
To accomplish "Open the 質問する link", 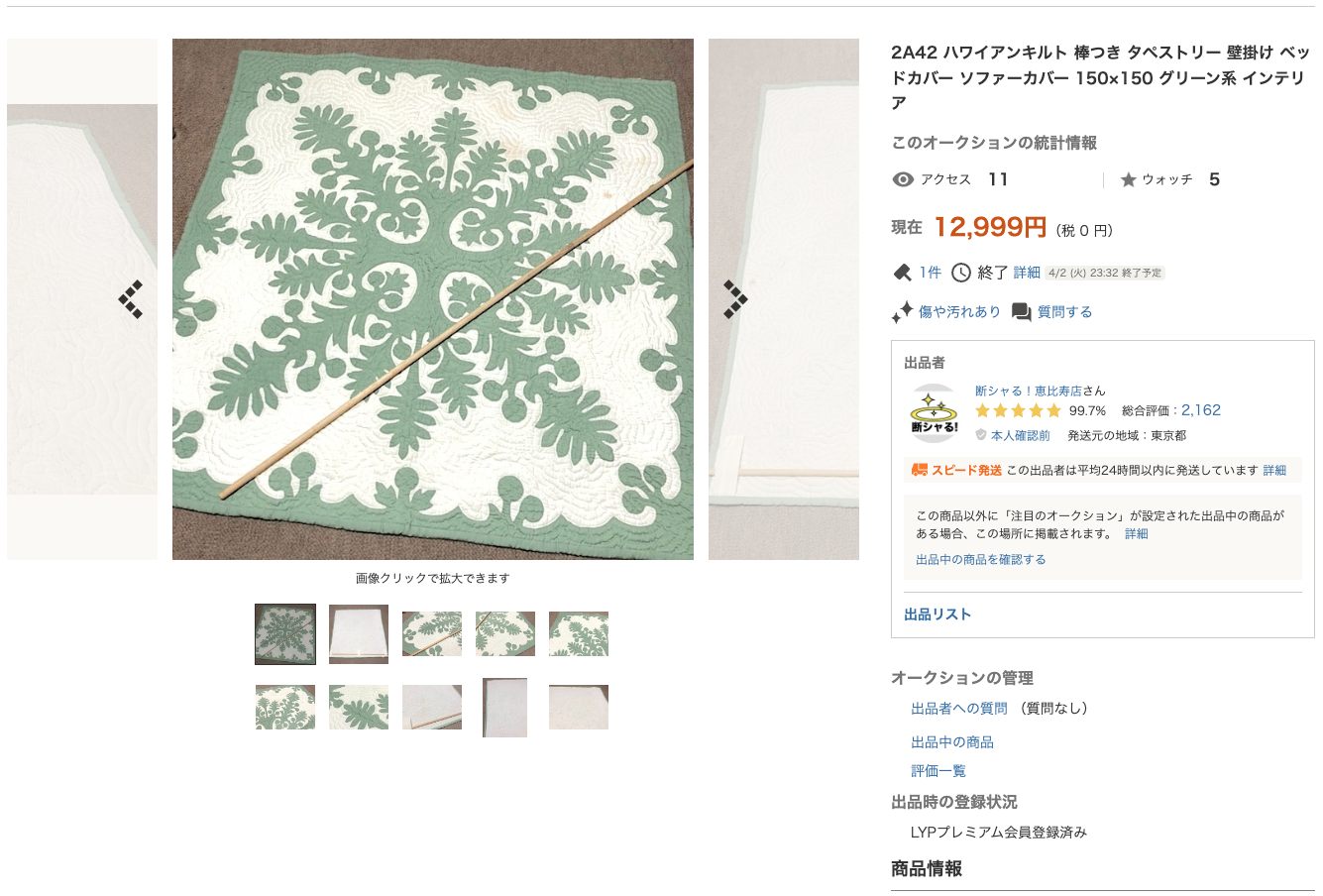I will tap(1064, 312).
